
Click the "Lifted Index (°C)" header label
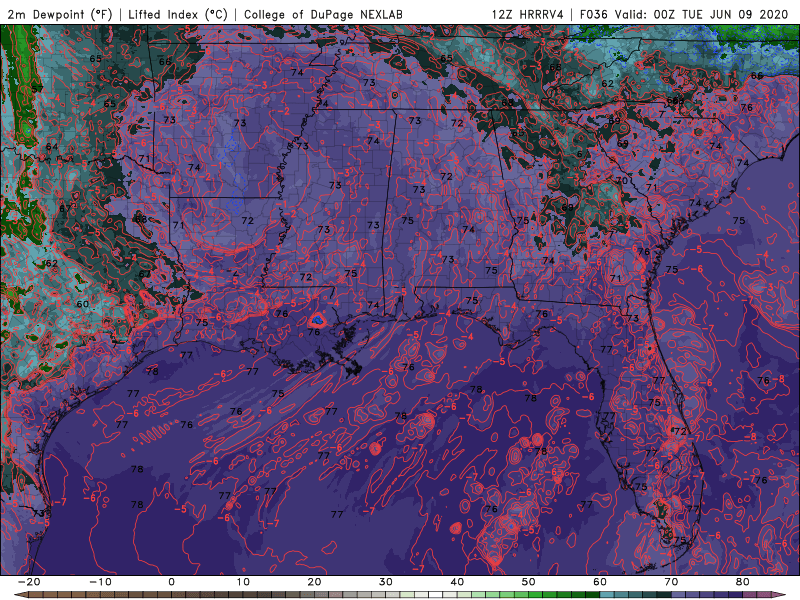coord(178,14)
